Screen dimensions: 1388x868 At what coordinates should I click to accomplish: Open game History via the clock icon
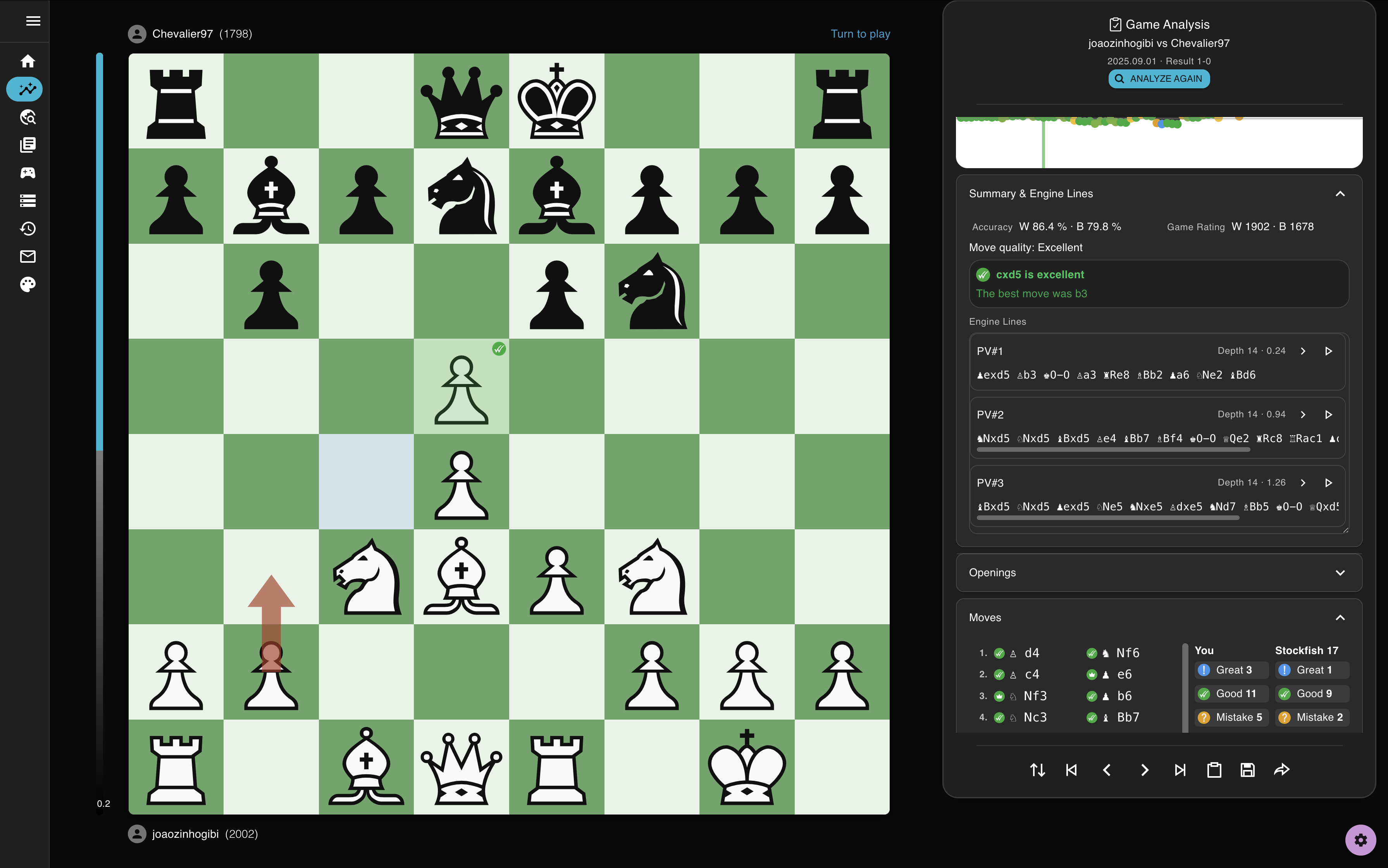click(28, 228)
